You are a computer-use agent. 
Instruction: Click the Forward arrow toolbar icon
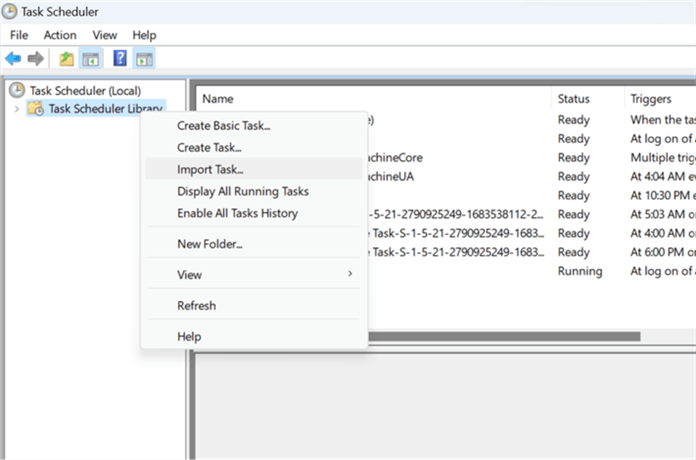[x=36, y=59]
